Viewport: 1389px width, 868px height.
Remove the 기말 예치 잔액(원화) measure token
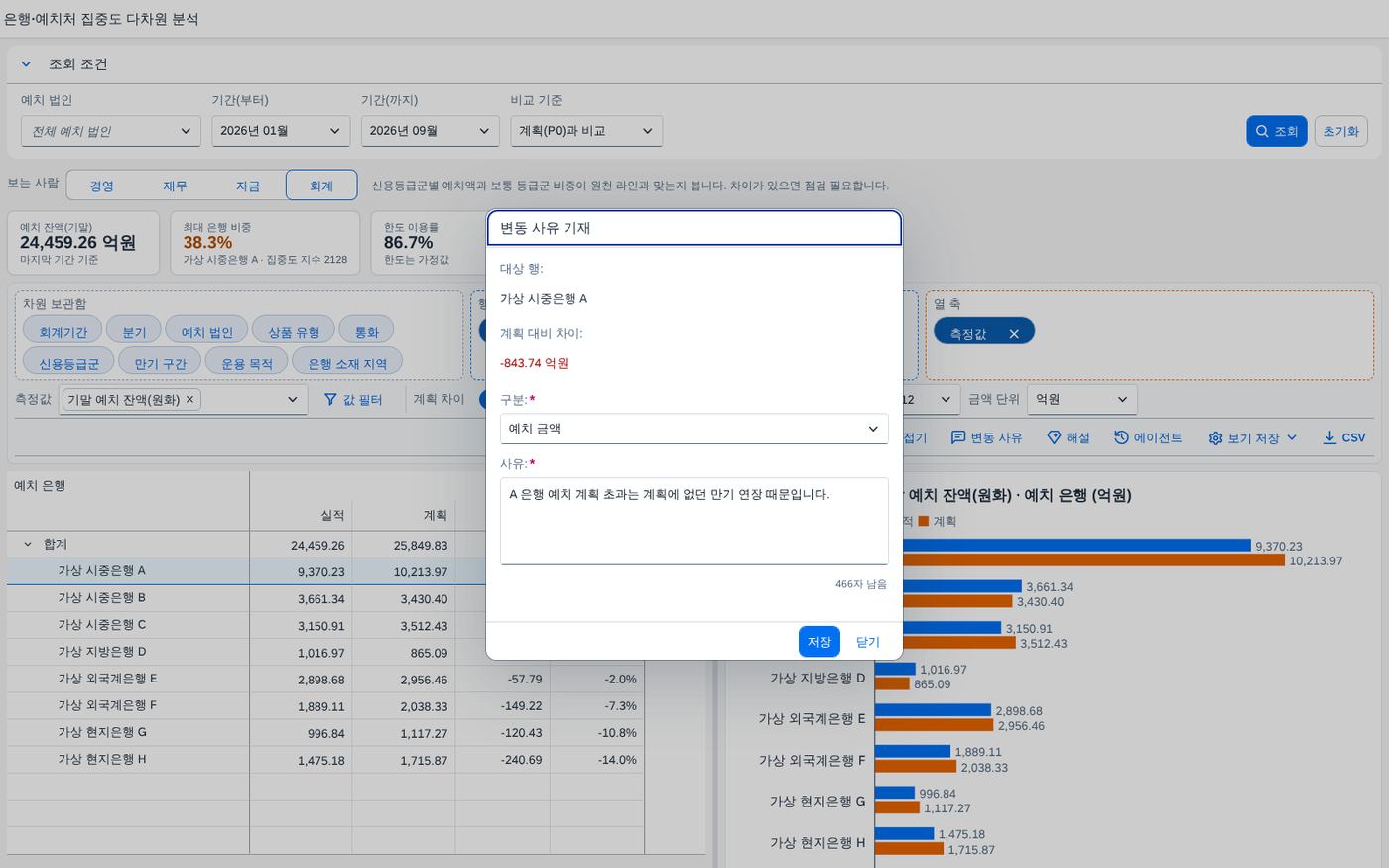pos(189,399)
